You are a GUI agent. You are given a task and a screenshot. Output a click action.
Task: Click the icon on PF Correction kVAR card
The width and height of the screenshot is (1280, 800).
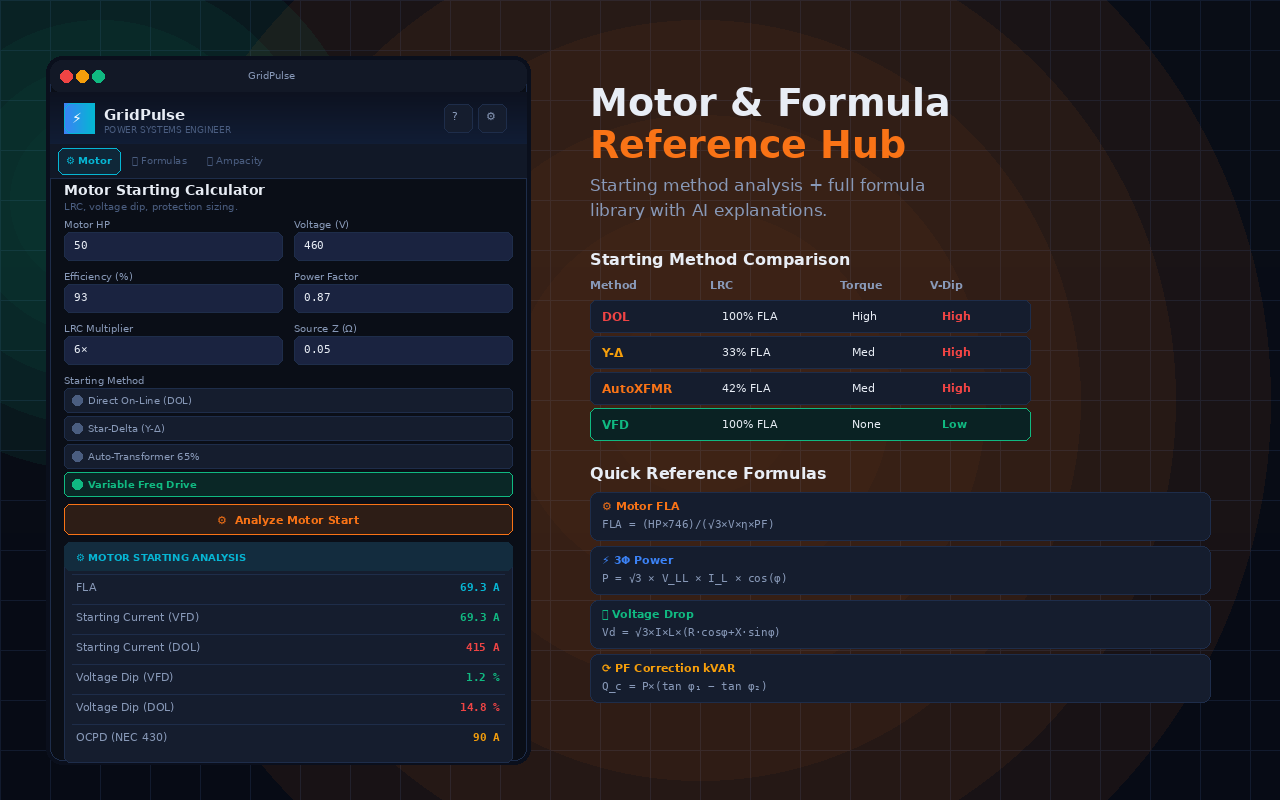click(607, 669)
